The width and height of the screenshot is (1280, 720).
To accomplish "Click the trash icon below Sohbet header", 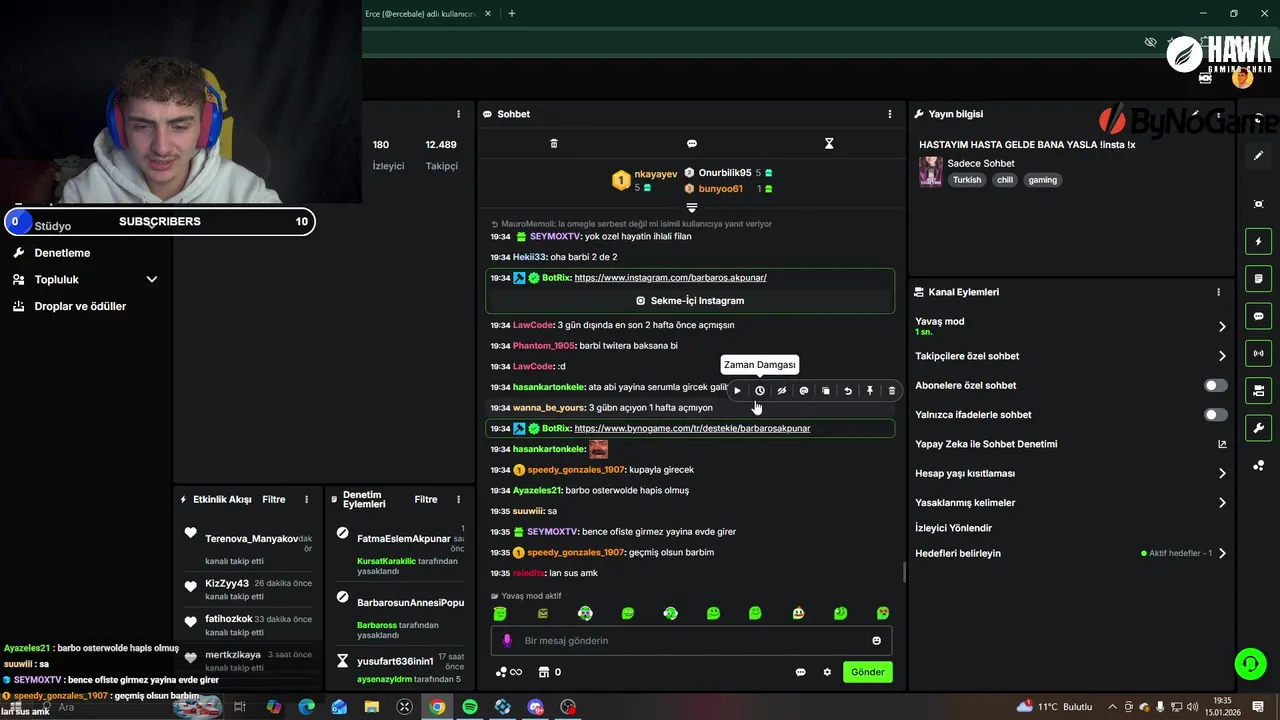I will pos(554,144).
